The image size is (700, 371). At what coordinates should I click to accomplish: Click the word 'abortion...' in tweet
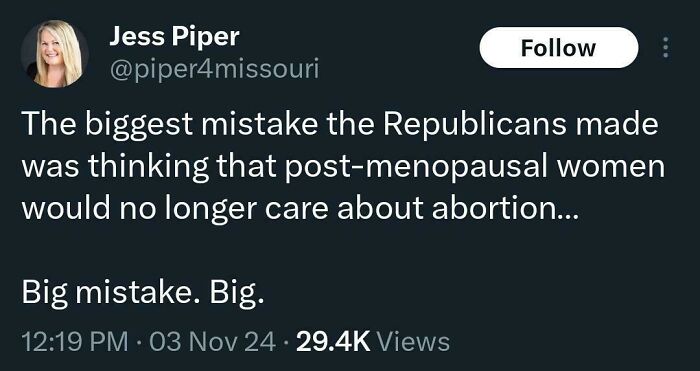505,209
